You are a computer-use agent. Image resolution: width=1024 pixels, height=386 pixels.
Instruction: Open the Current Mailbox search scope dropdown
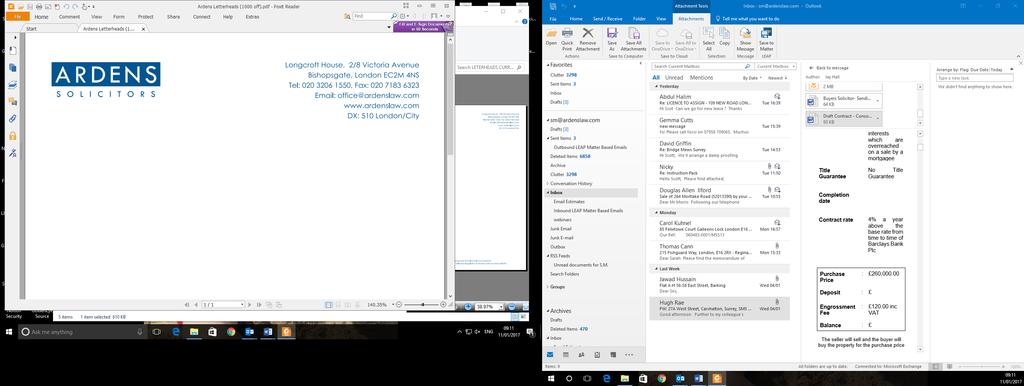(776, 67)
